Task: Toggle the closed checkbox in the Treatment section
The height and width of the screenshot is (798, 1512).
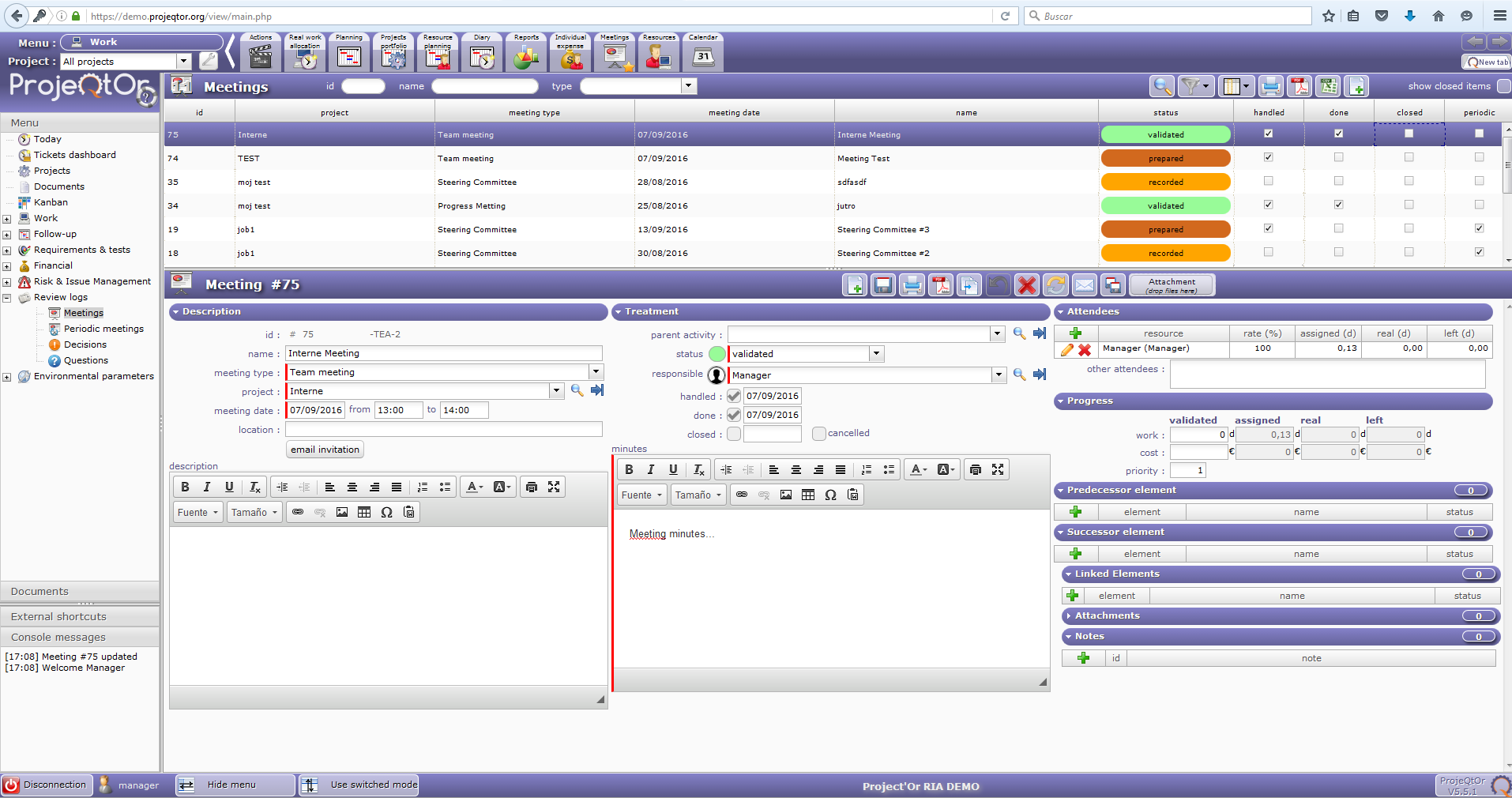Action: click(734, 434)
